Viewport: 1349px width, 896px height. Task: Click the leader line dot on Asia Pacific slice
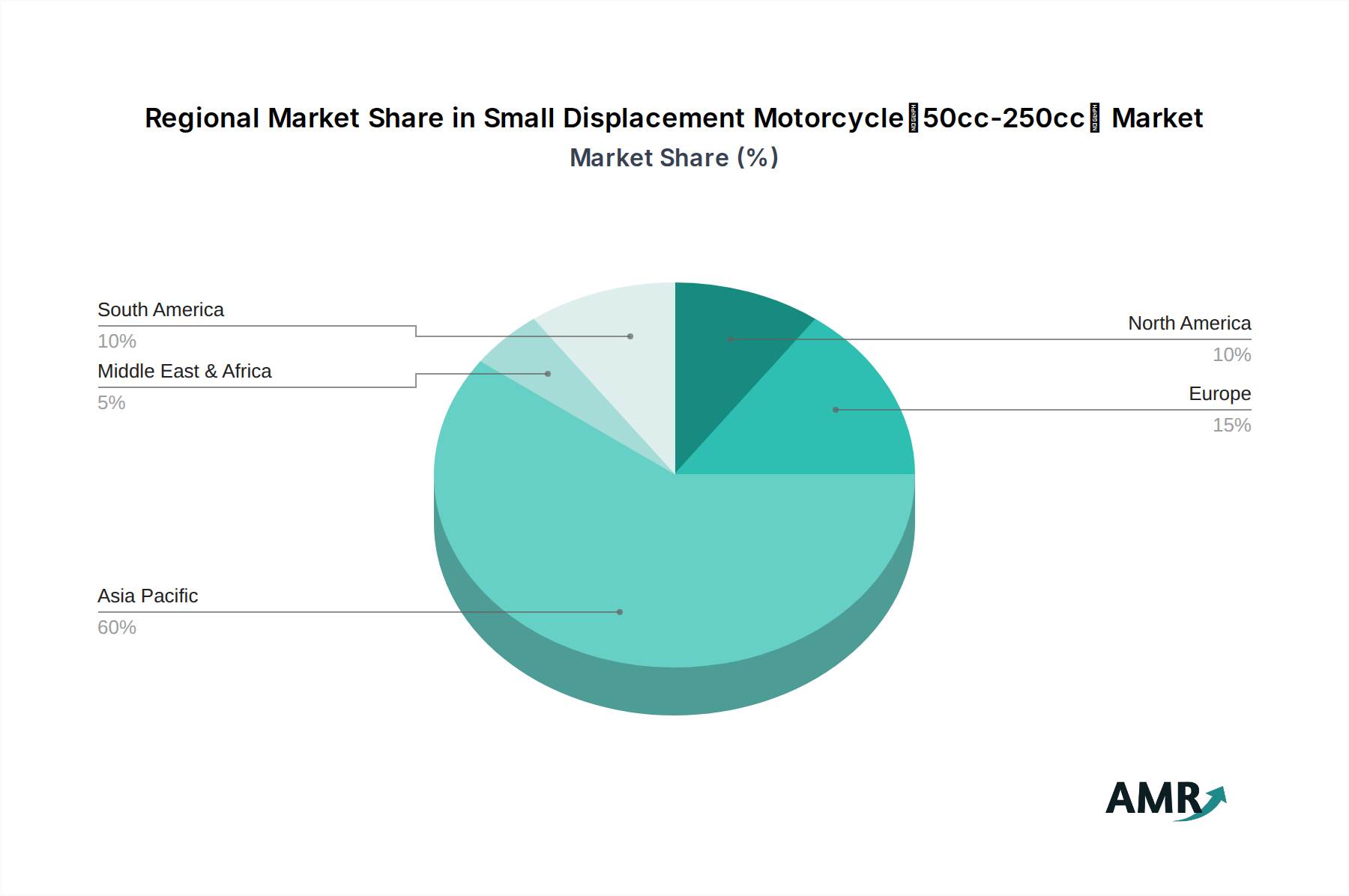pos(619,611)
